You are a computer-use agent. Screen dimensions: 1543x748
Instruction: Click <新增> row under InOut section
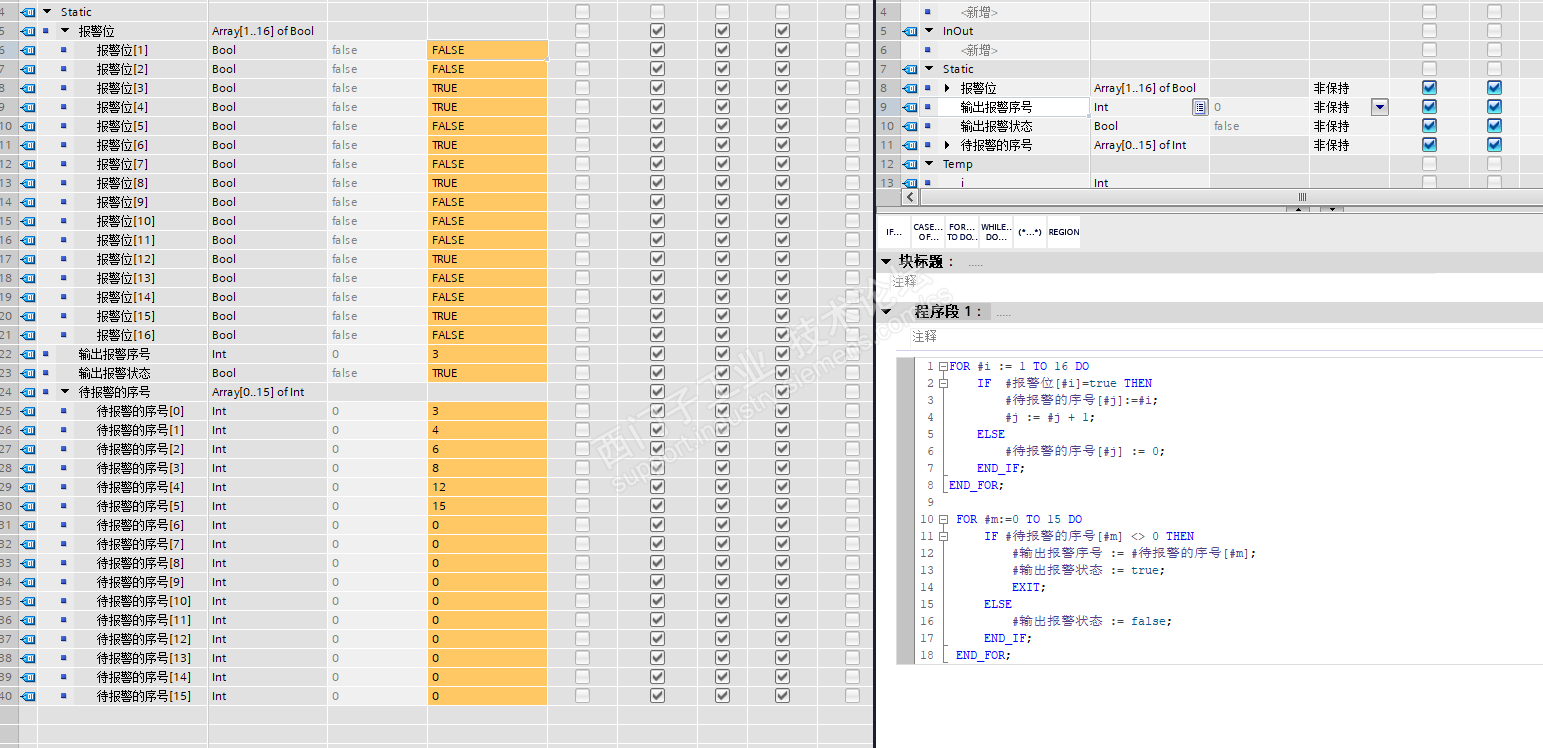[x=979, y=50]
